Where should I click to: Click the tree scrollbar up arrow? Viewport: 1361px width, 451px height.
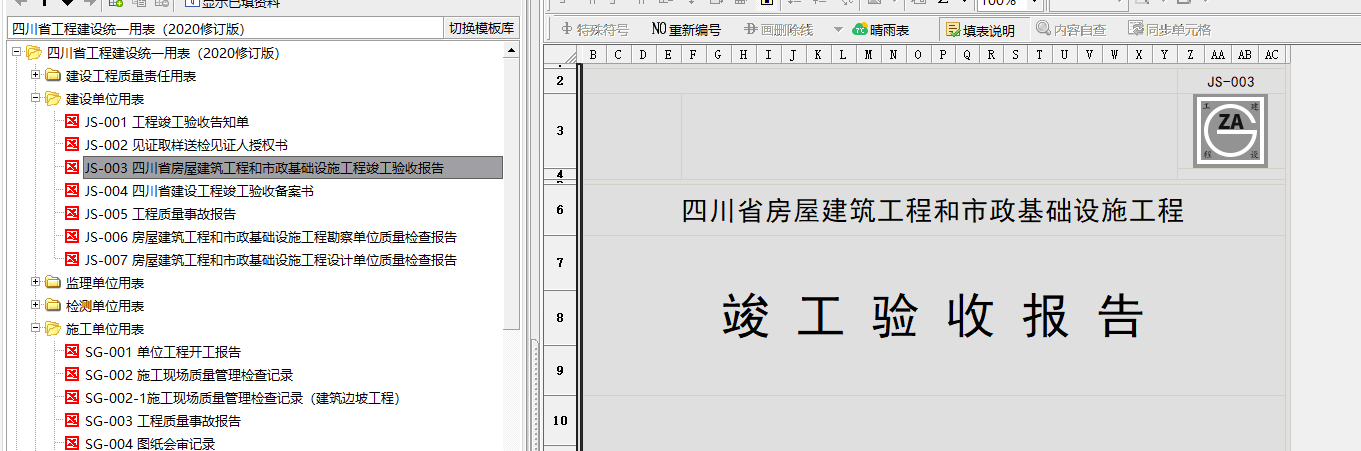[x=512, y=49]
